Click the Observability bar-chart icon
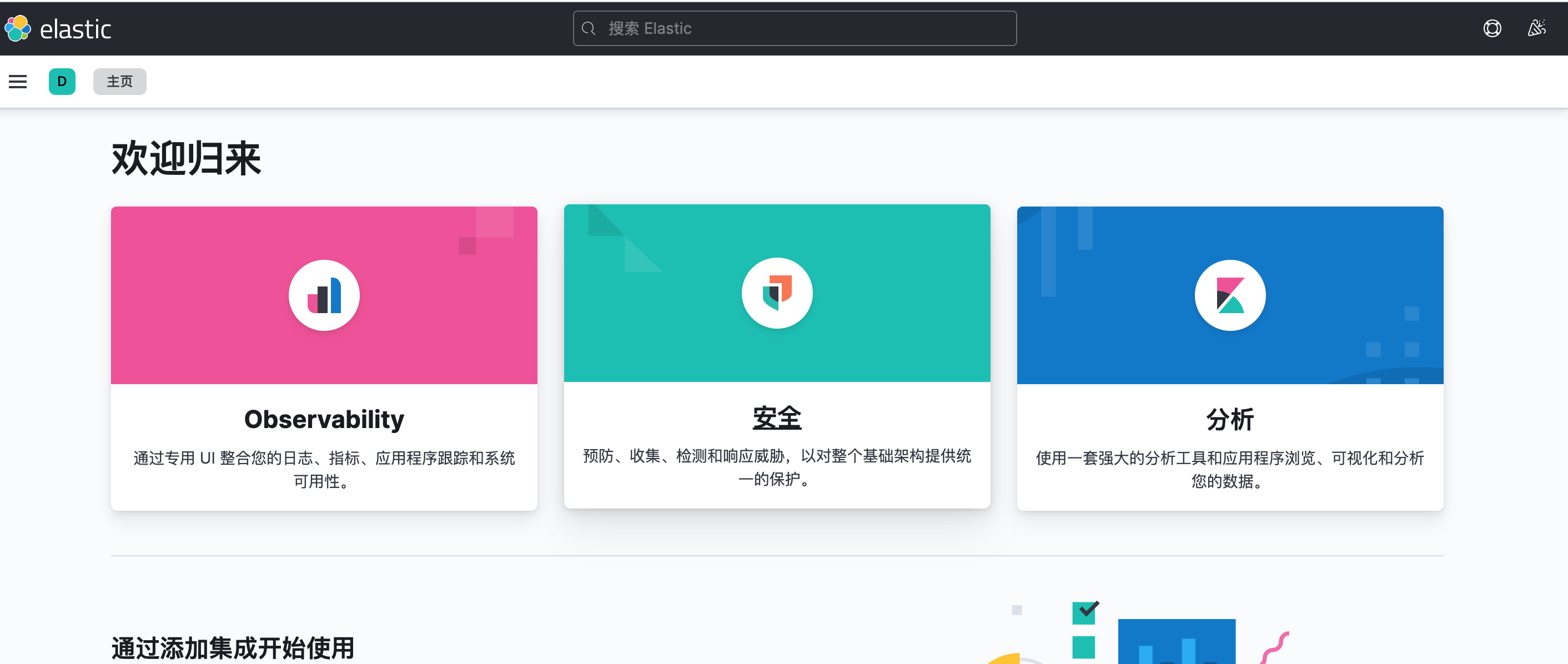The image size is (1568, 664). coord(324,295)
